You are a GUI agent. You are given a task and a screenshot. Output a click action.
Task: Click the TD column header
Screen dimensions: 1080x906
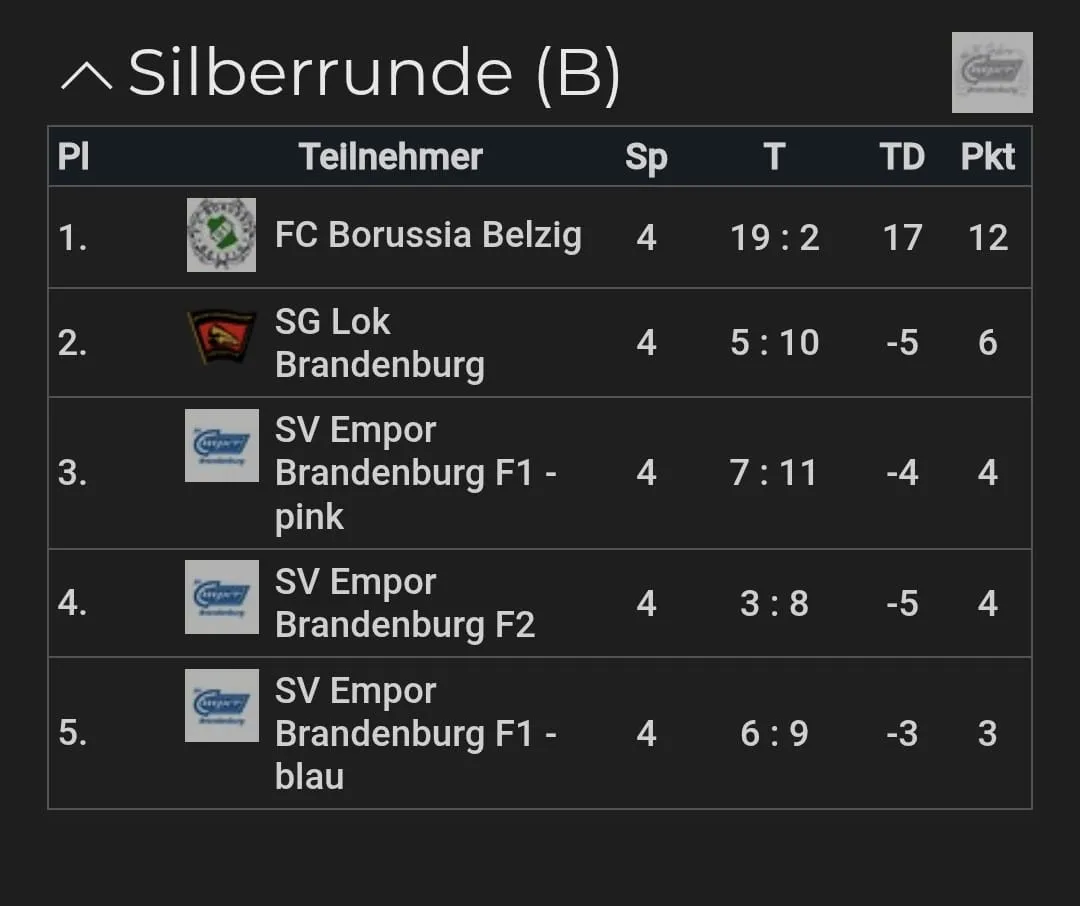point(901,156)
